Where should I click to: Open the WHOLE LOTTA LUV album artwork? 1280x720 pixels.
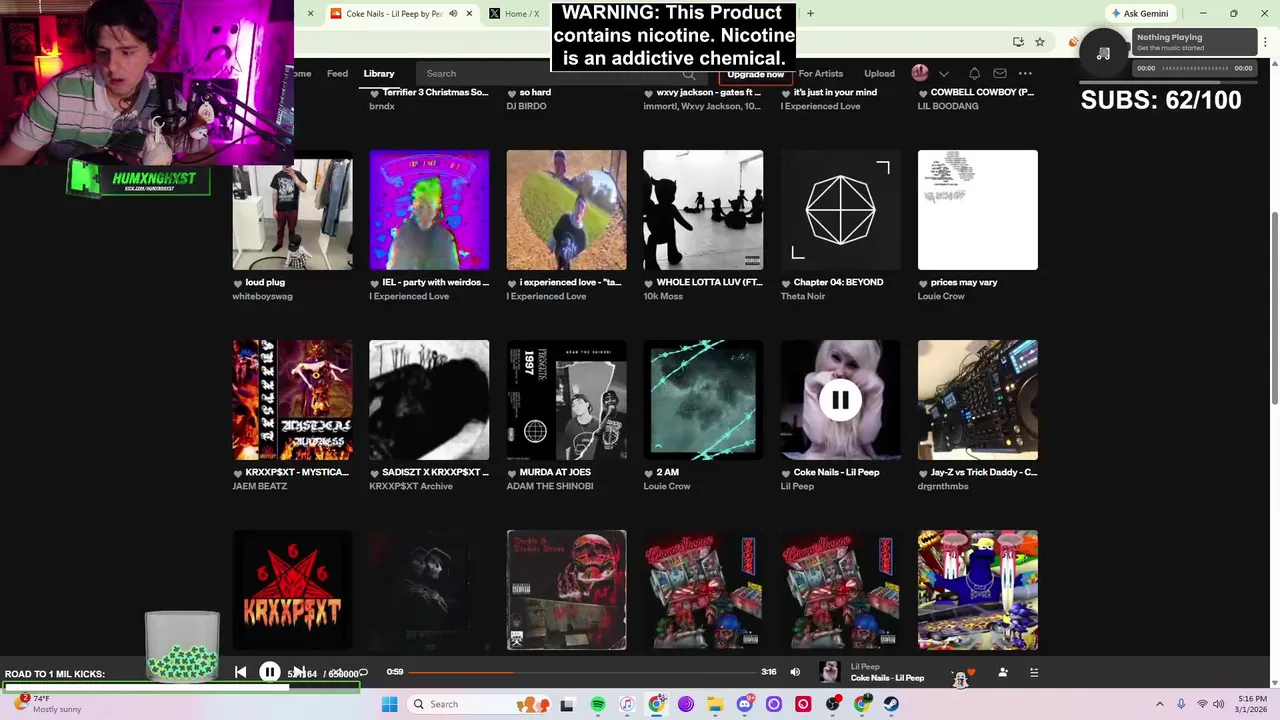(703, 210)
